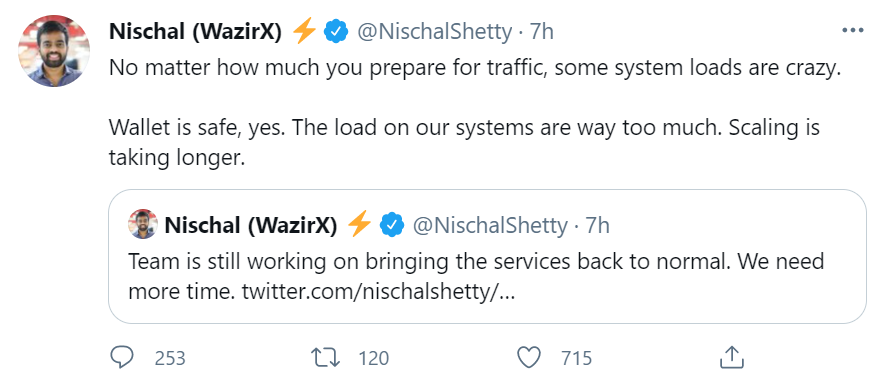The width and height of the screenshot is (888, 390).
Task: Open 7h timestamp in quoted tweet
Action: click(x=597, y=225)
